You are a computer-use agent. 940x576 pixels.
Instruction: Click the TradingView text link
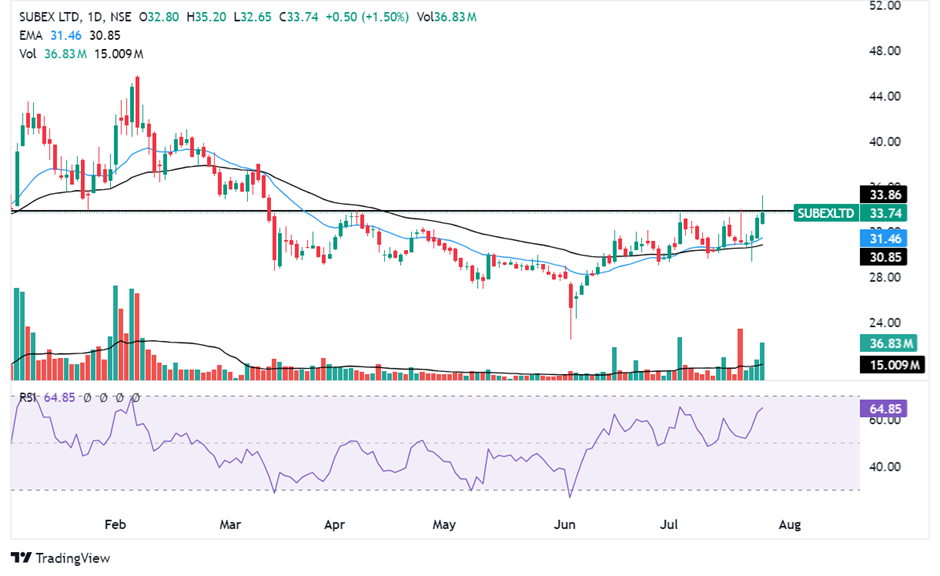(72, 558)
